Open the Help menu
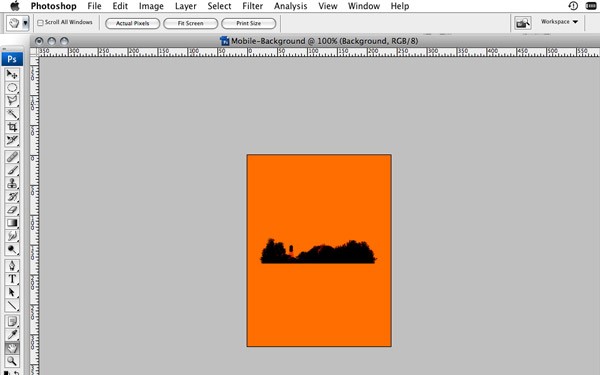This screenshot has height=375, width=600. point(400,6)
